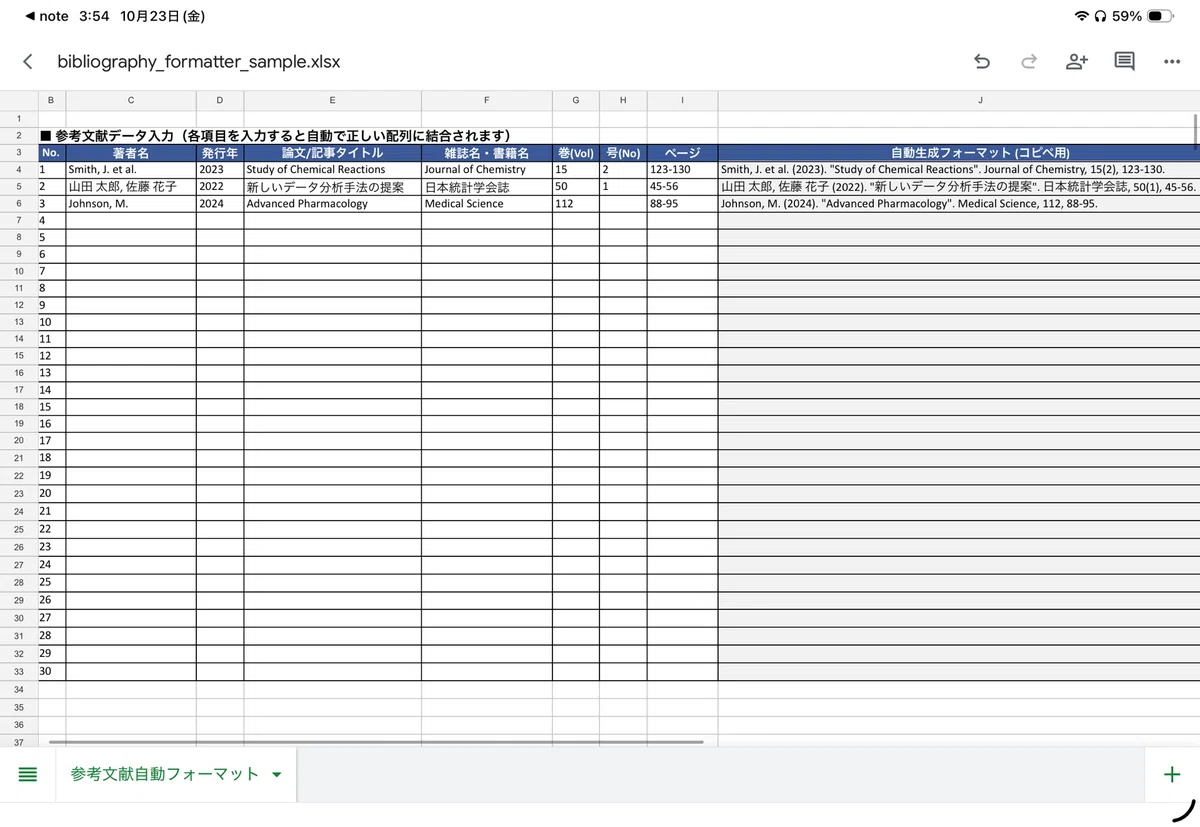The height and width of the screenshot is (827, 1200).
Task: Select column E header
Action: point(332,100)
